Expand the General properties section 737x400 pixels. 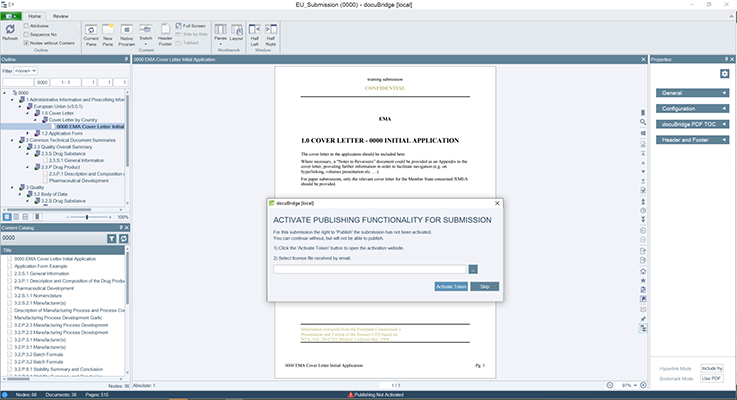[692, 93]
